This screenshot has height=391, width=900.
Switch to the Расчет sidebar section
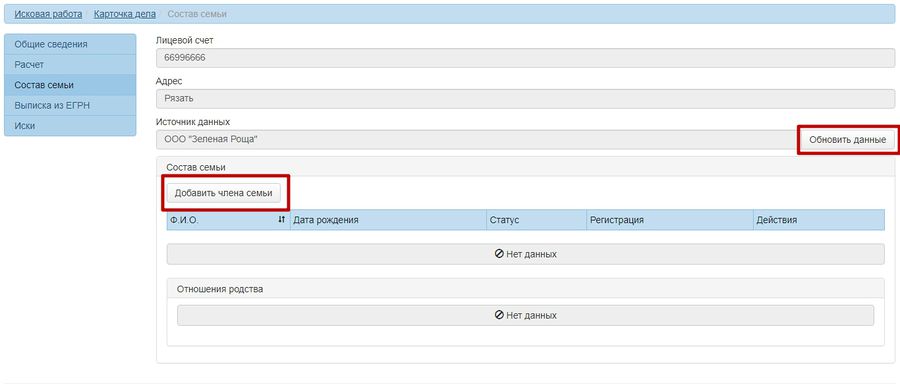click(x=70, y=64)
